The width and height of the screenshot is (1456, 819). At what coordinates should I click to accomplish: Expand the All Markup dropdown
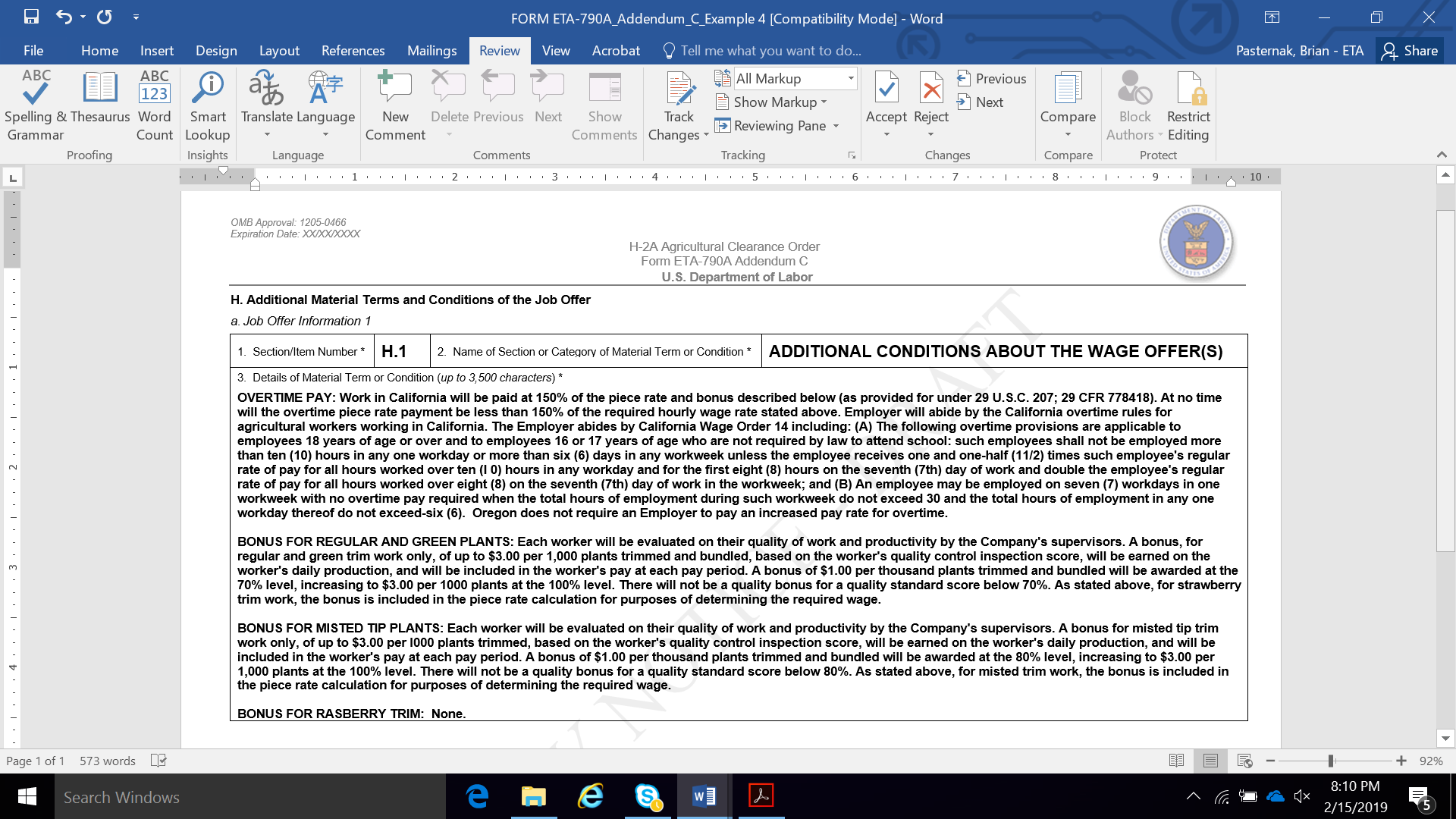(x=851, y=78)
